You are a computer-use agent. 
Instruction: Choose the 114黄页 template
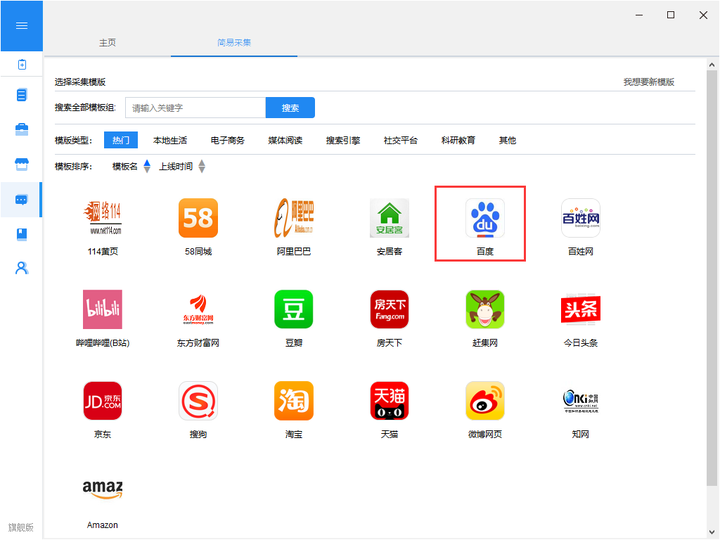(x=102, y=227)
